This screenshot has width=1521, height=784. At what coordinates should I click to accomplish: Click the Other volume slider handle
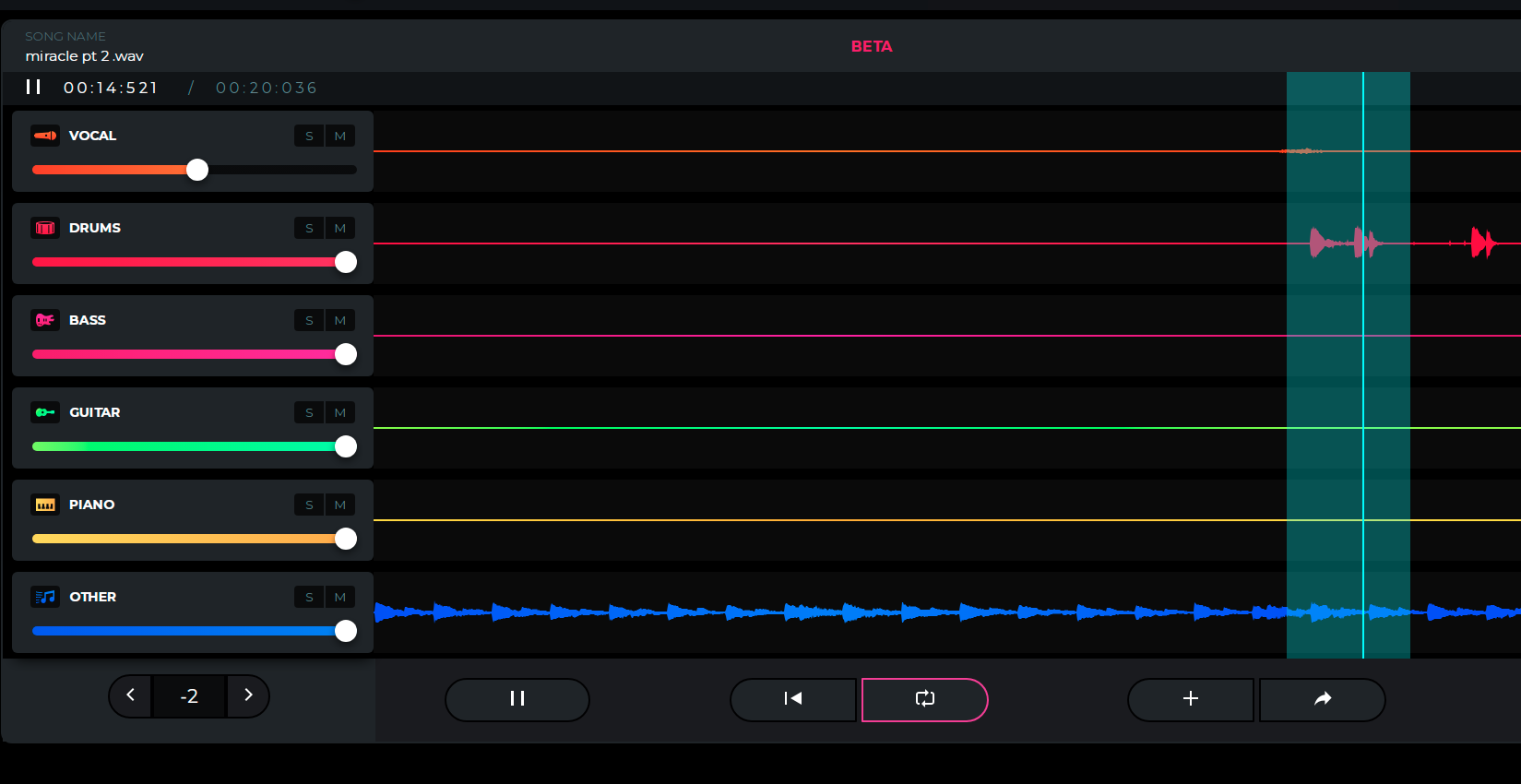coord(346,631)
